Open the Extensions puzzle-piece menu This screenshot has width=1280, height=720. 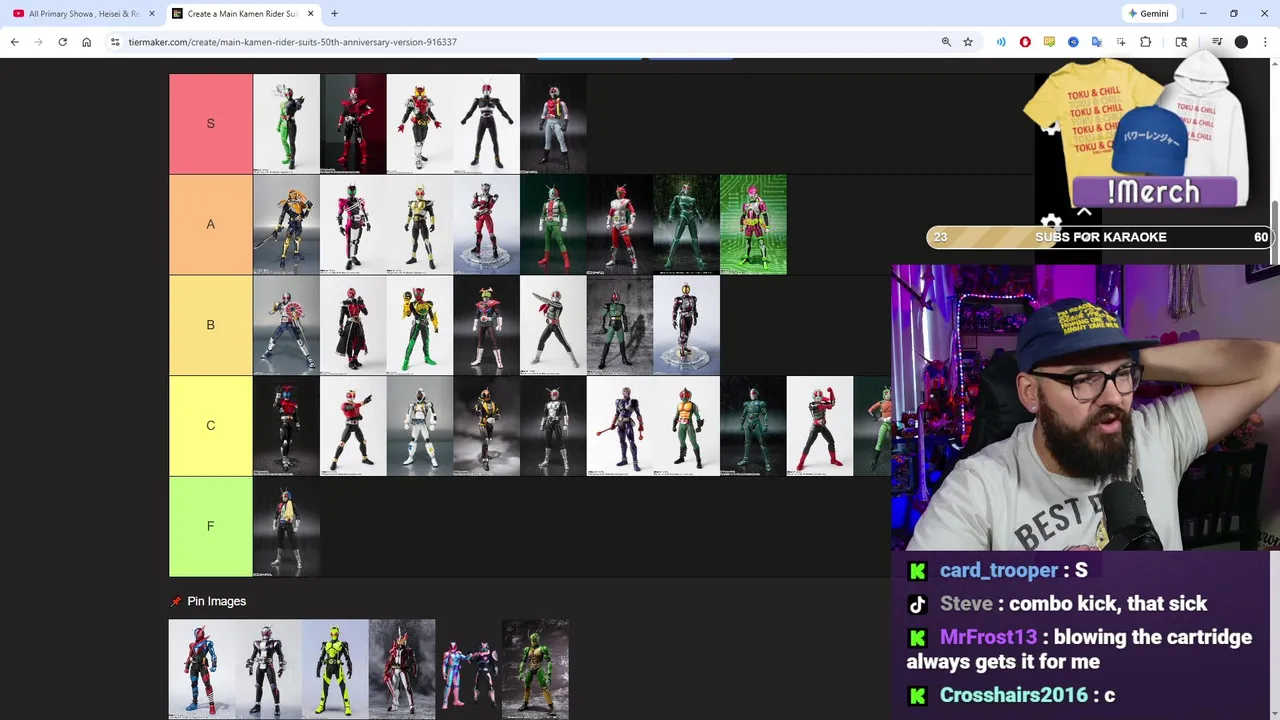click(1146, 42)
